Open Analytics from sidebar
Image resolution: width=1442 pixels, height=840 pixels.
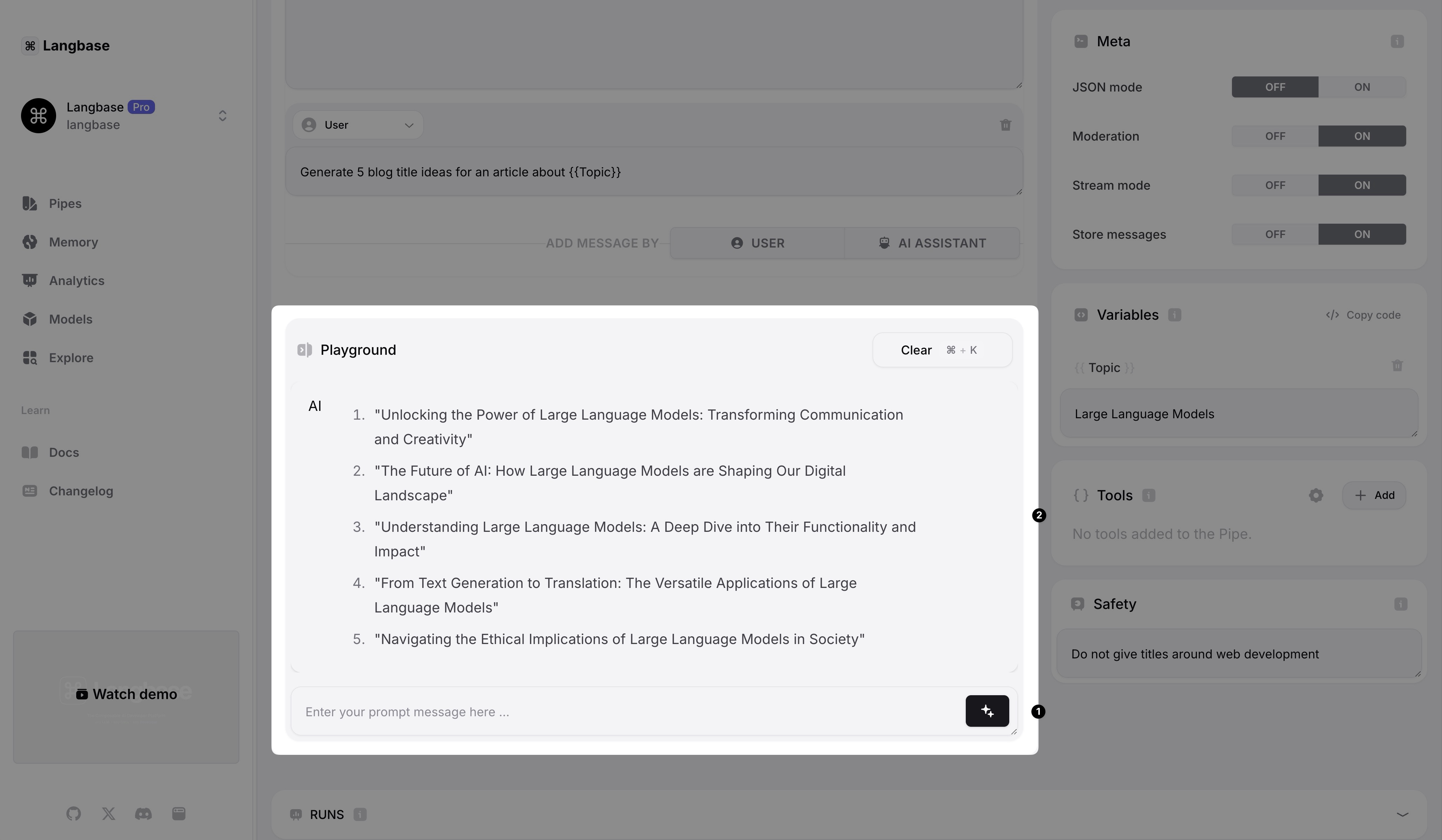click(x=76, y=280)
